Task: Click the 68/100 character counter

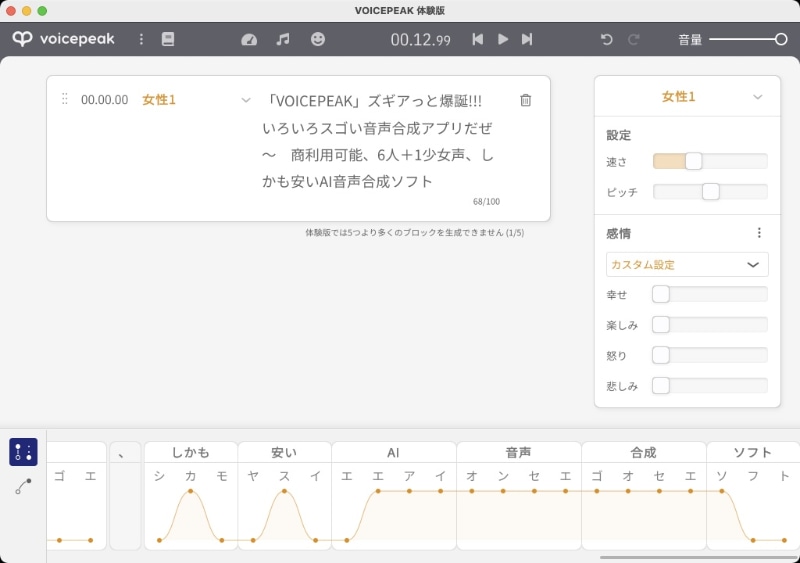Action: 486,202
